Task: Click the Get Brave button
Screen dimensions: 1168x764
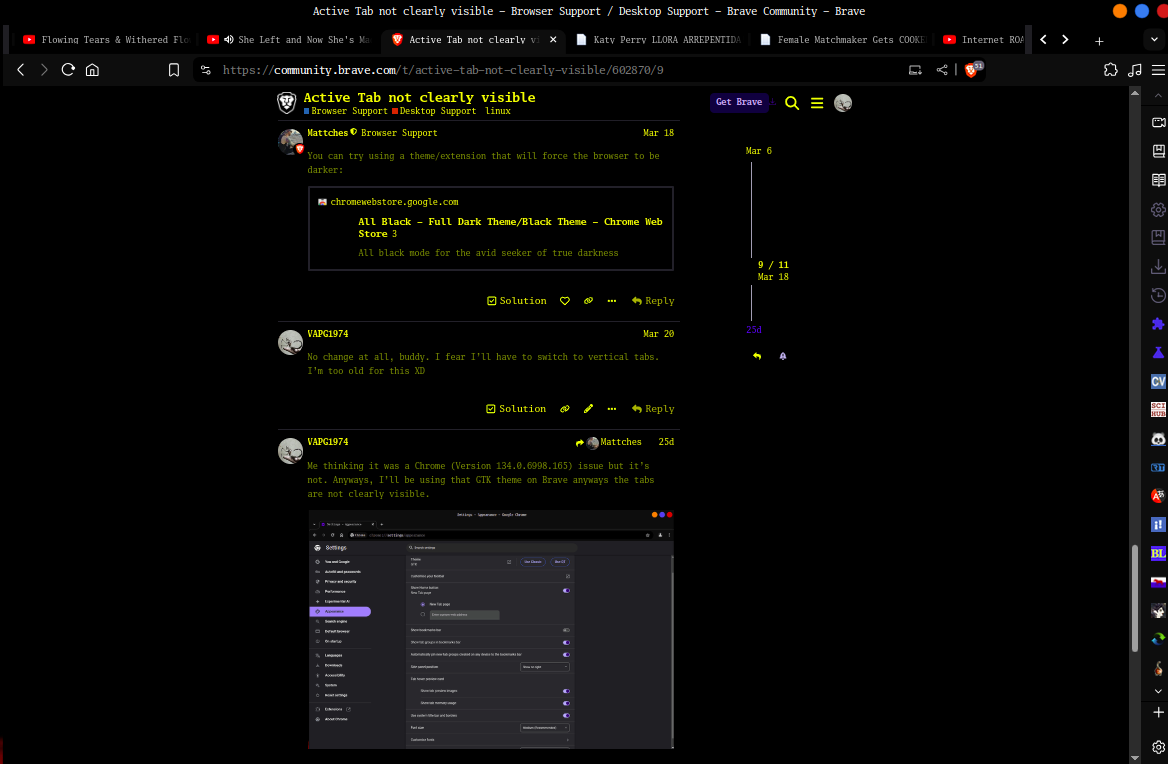Action: (739, 102)
